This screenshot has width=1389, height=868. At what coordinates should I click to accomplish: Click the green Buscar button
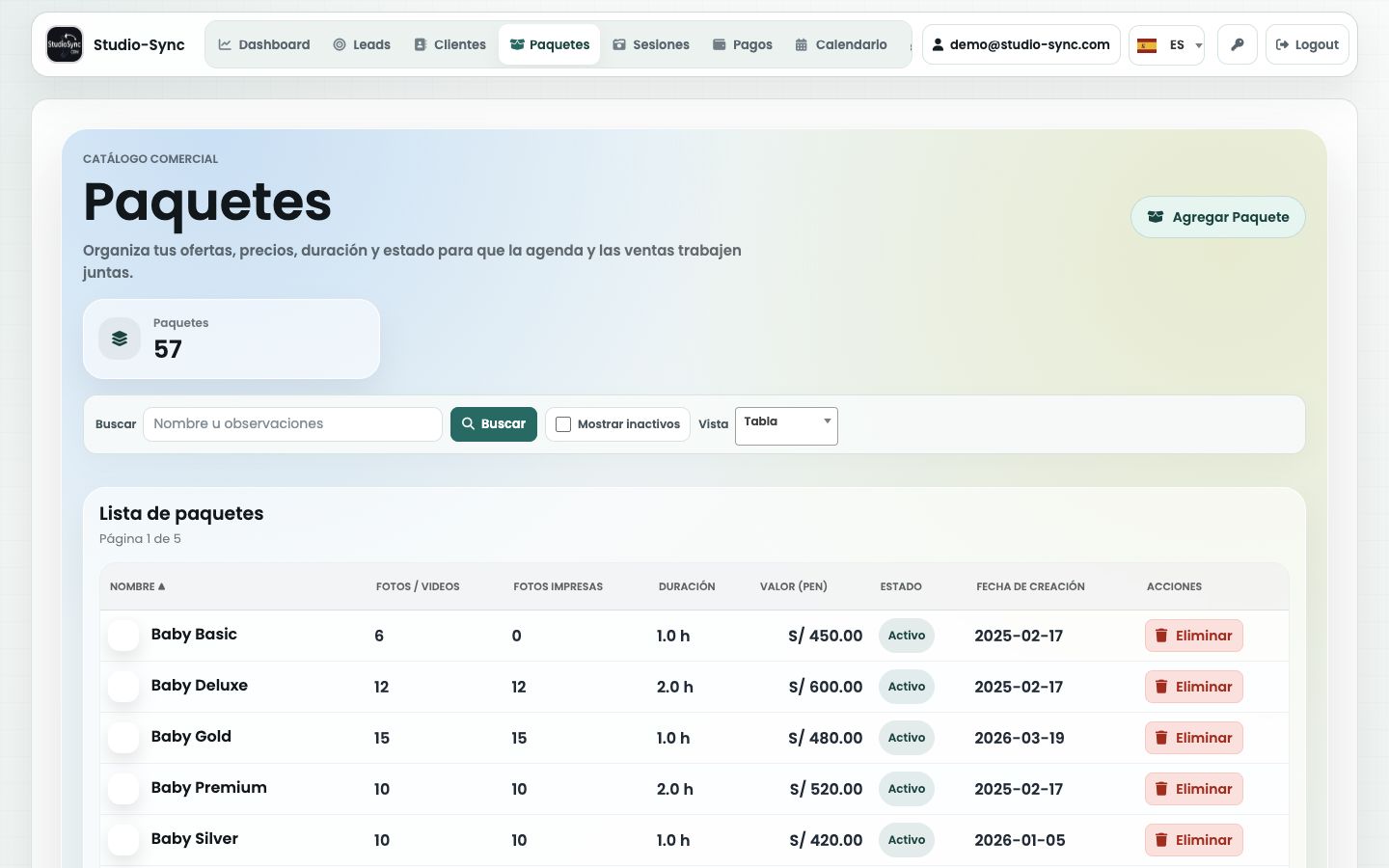click(494, 424)
